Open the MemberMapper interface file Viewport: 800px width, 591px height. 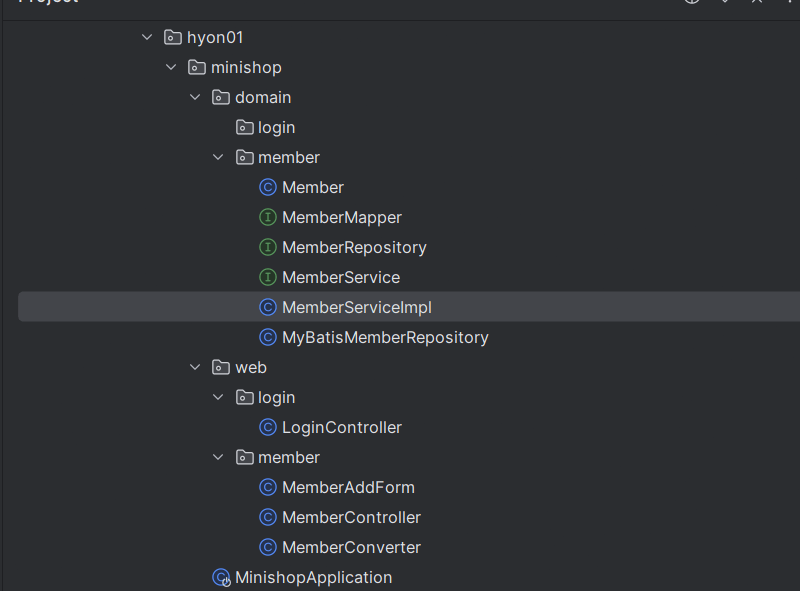click(x=342, y=218)
